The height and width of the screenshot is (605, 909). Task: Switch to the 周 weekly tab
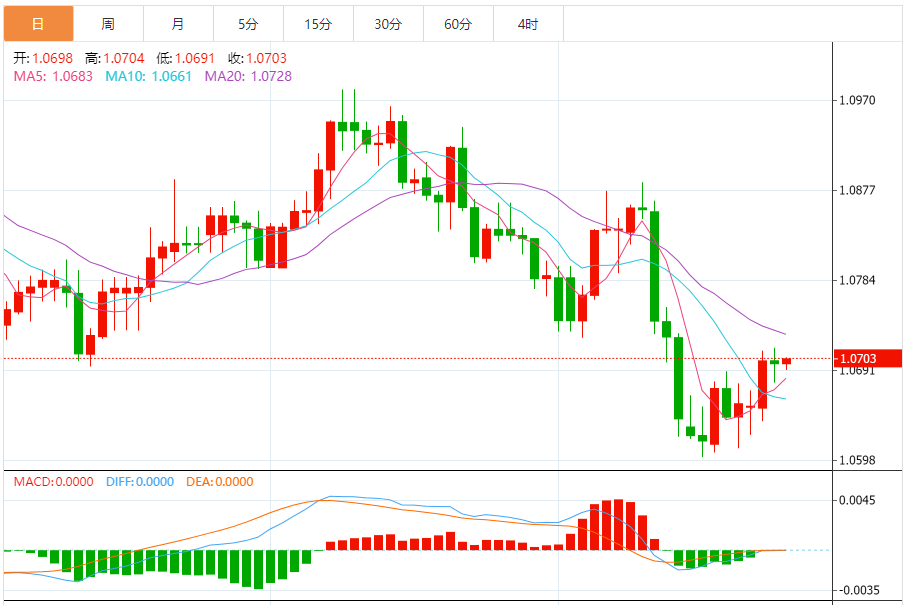pyautogui.click(x=108, y=24)
